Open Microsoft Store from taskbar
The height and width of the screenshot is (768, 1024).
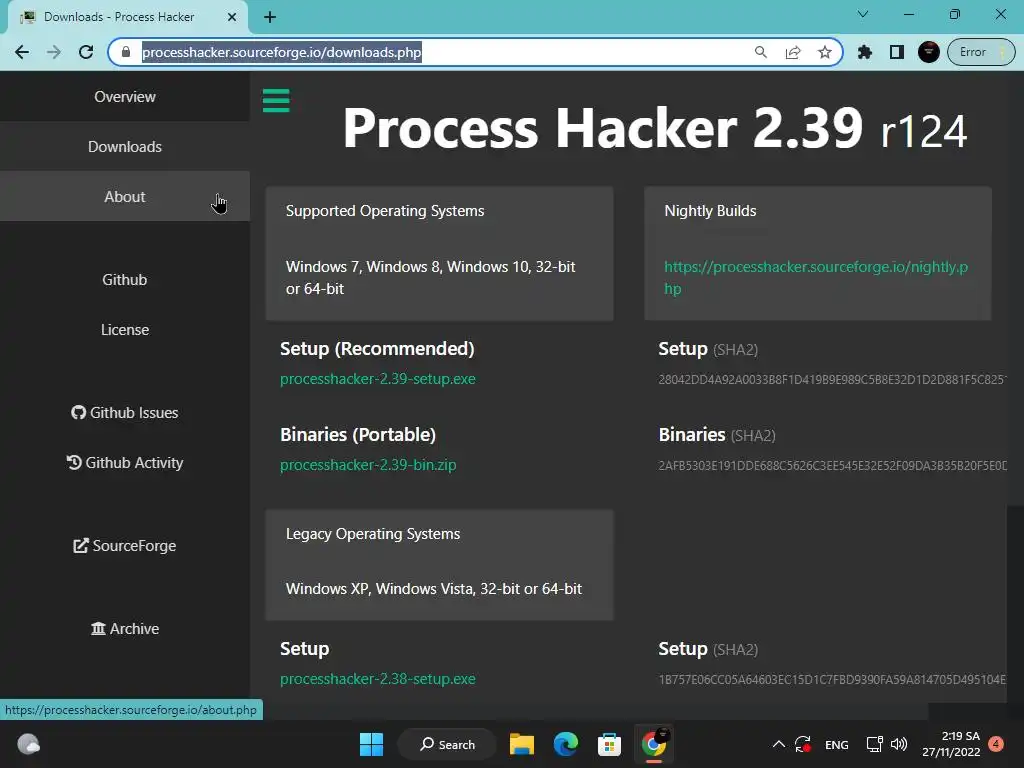[609, 744]
